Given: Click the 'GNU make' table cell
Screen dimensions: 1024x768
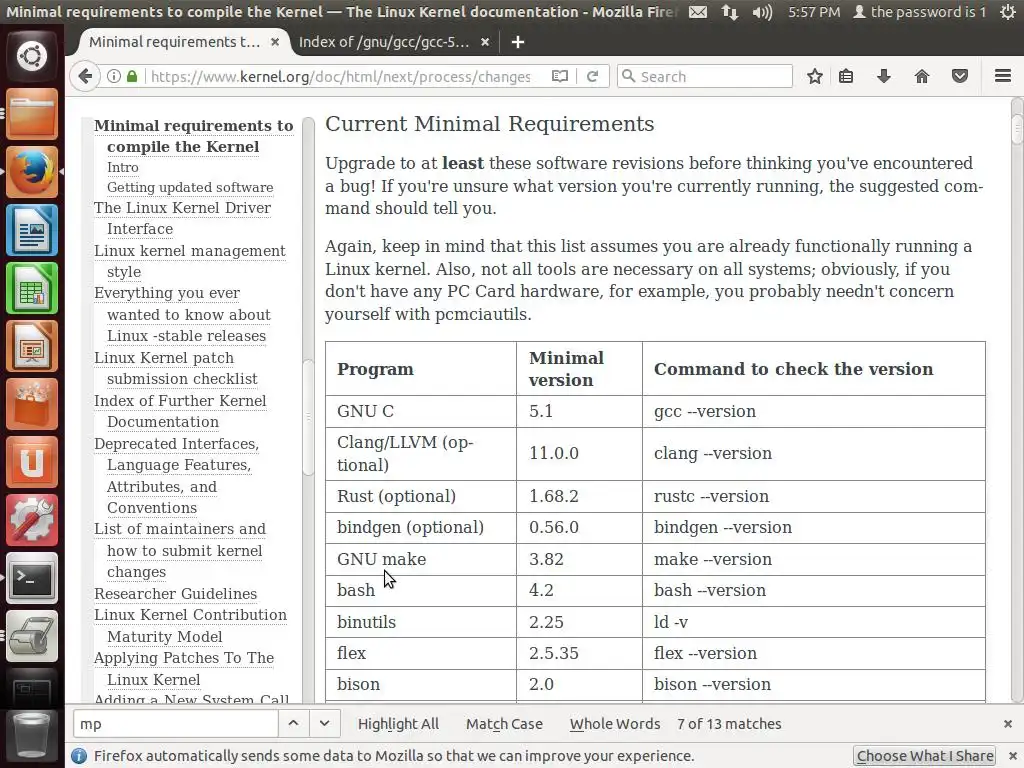Looking at the screenshot, I should pyautogui.click(x=421, y=559).
